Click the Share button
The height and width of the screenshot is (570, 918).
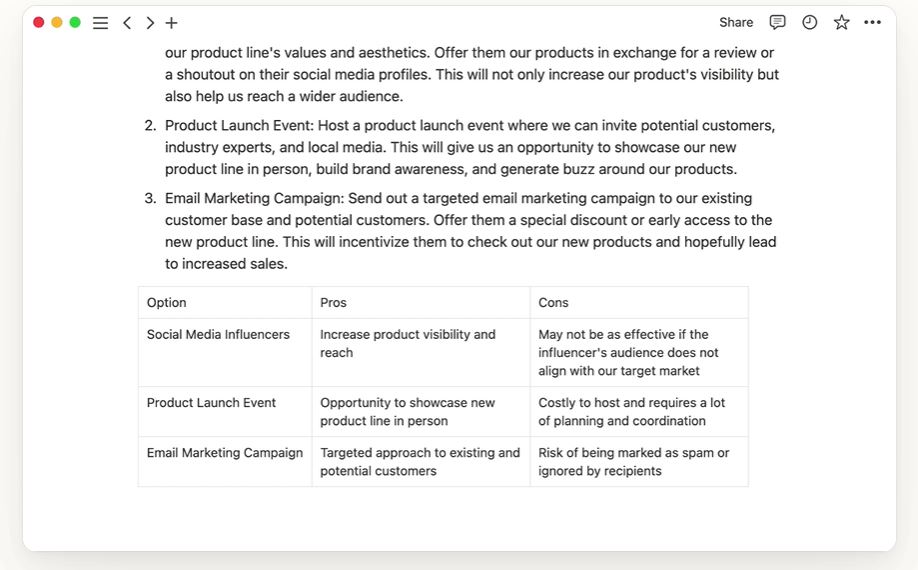[x=736, y=22]
